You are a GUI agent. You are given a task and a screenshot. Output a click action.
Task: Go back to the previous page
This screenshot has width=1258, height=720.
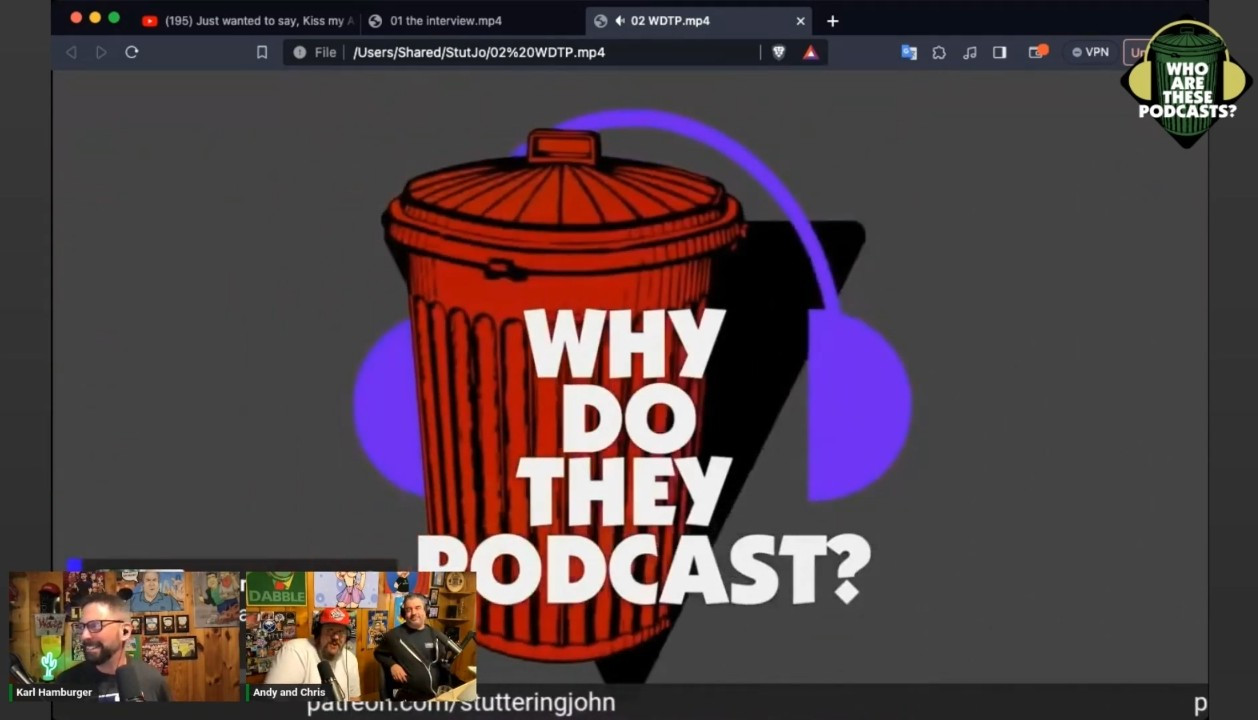[71, 52]
